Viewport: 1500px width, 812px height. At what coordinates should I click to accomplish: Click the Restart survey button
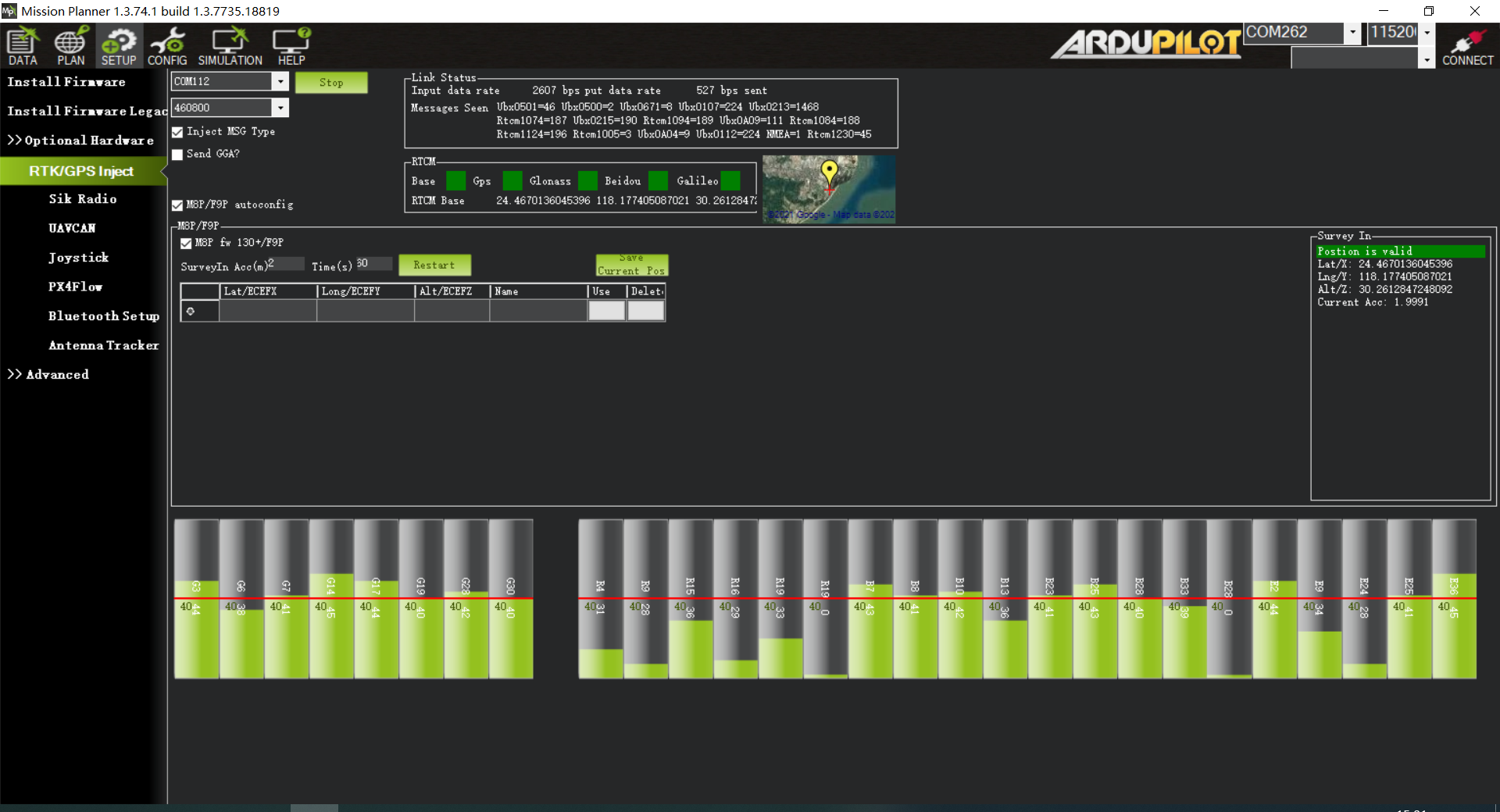click(x=434, y=265)
